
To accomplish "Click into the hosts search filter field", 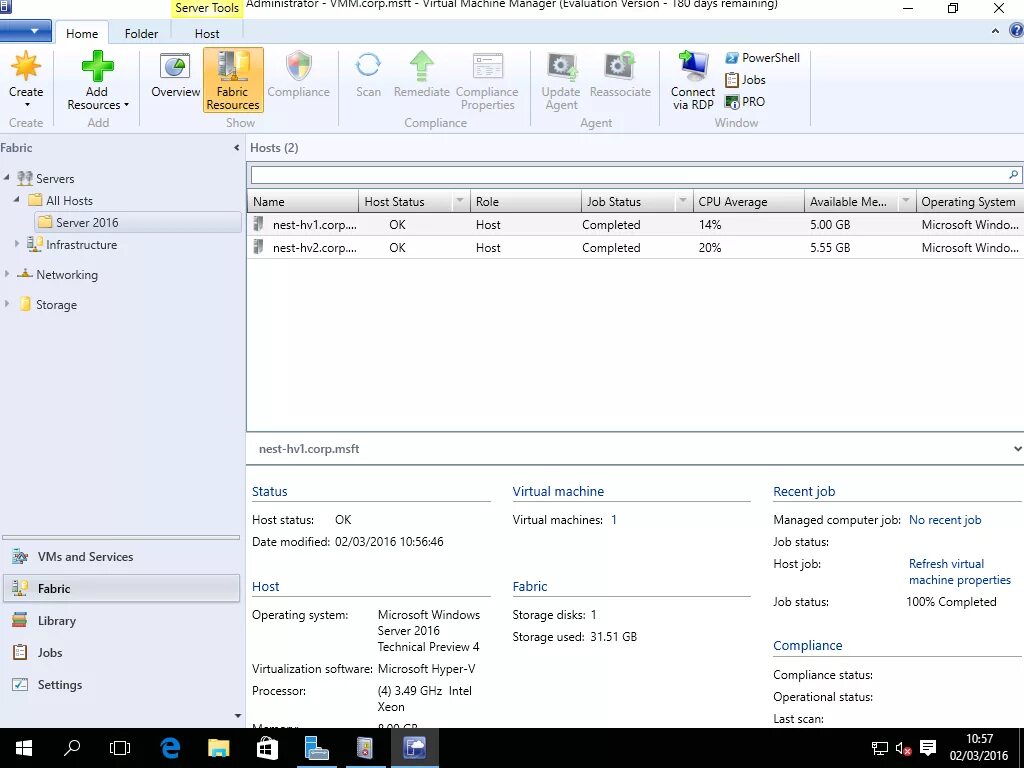I will click(628, 175).
